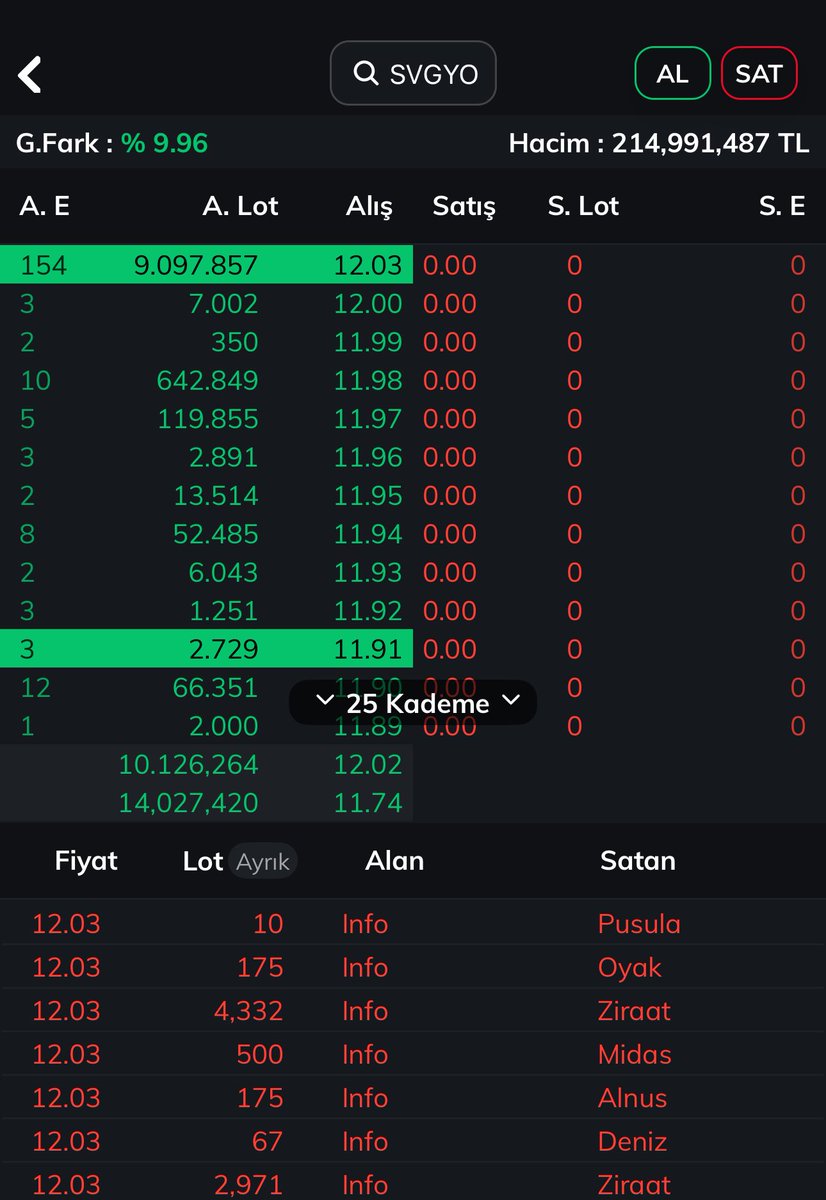This screenshot has width=826, height=1200.
Task: Select bid lot 66.351
Action: tap(215, 687)
